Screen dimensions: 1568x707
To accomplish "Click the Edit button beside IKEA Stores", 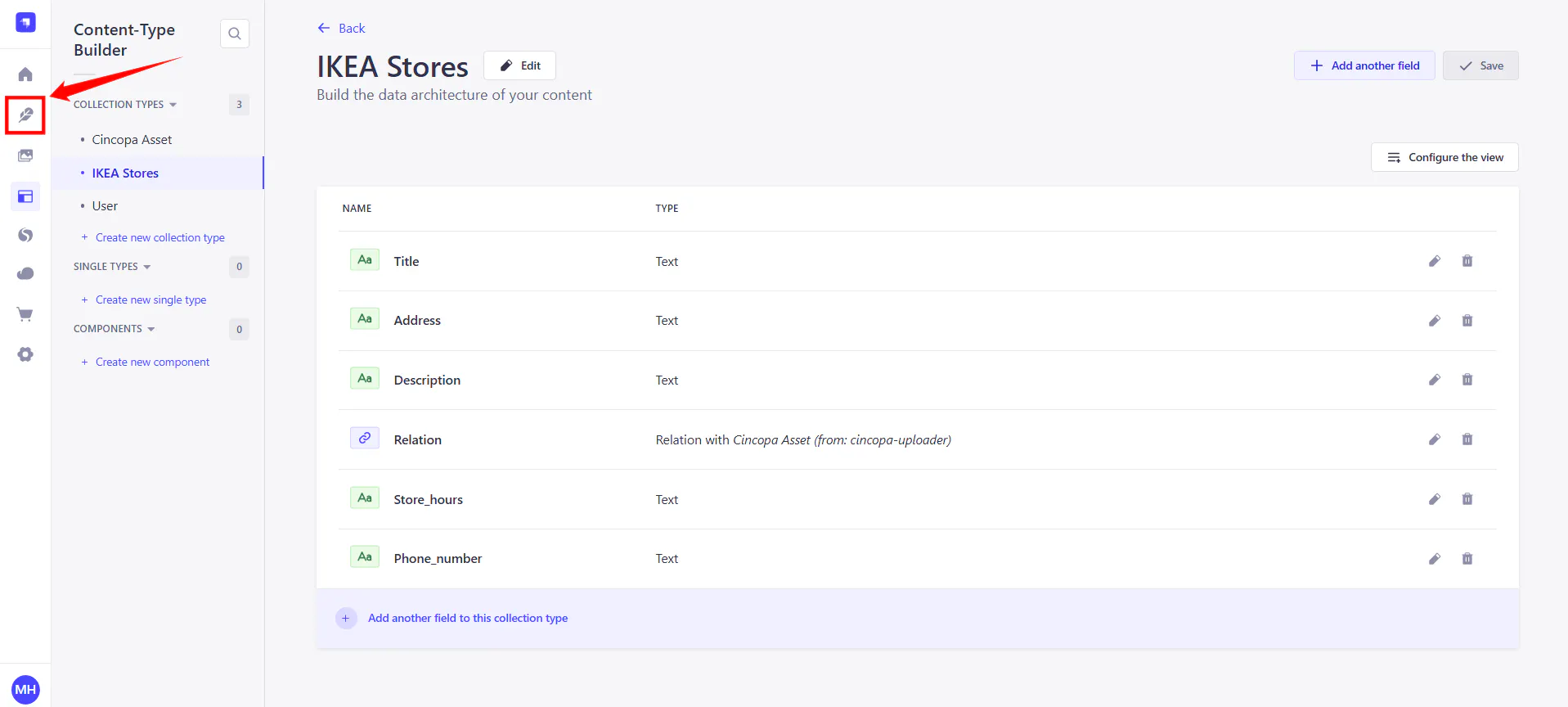I will (x=520, y=65).
